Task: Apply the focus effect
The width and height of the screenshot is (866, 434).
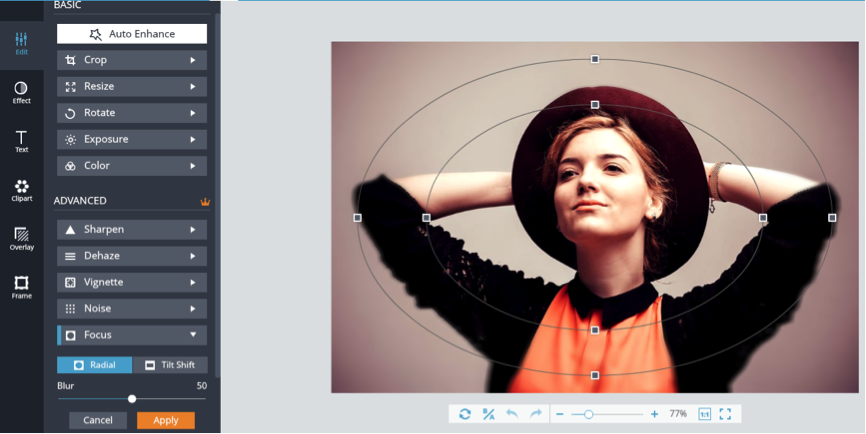Action: click(166, 420)
